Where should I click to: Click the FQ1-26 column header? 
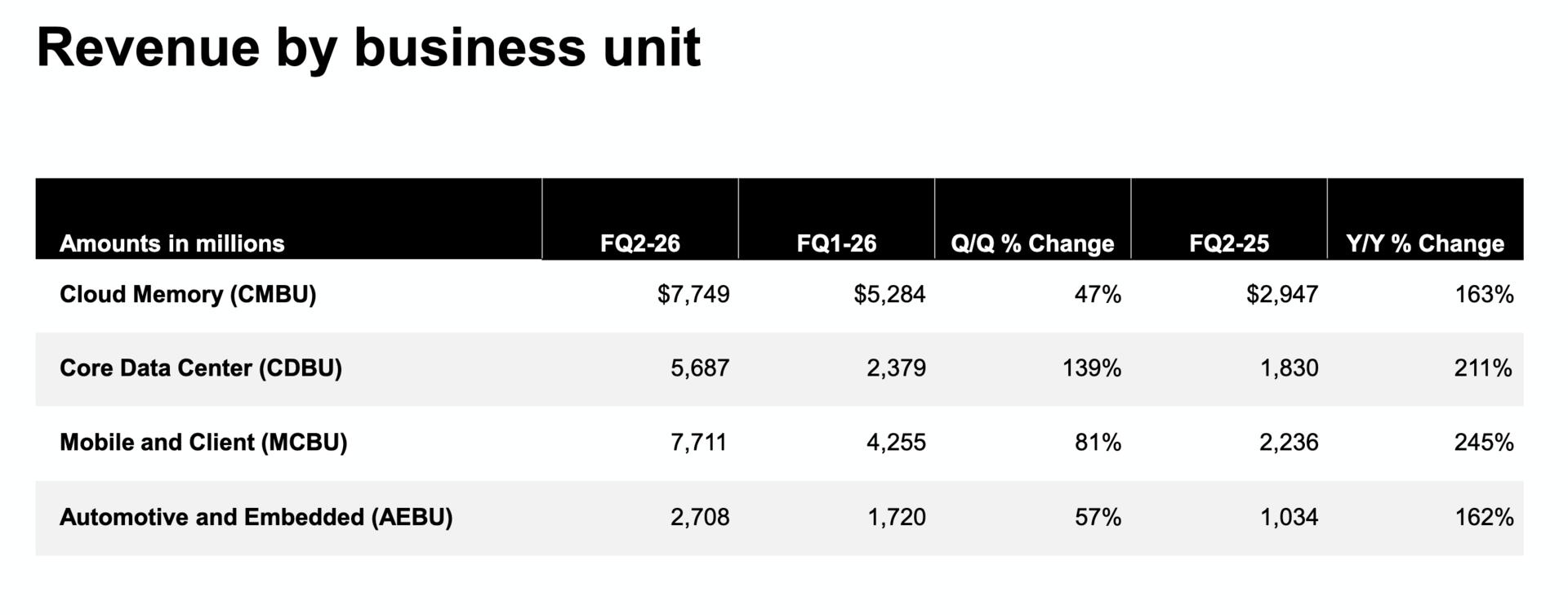(836, 243)
